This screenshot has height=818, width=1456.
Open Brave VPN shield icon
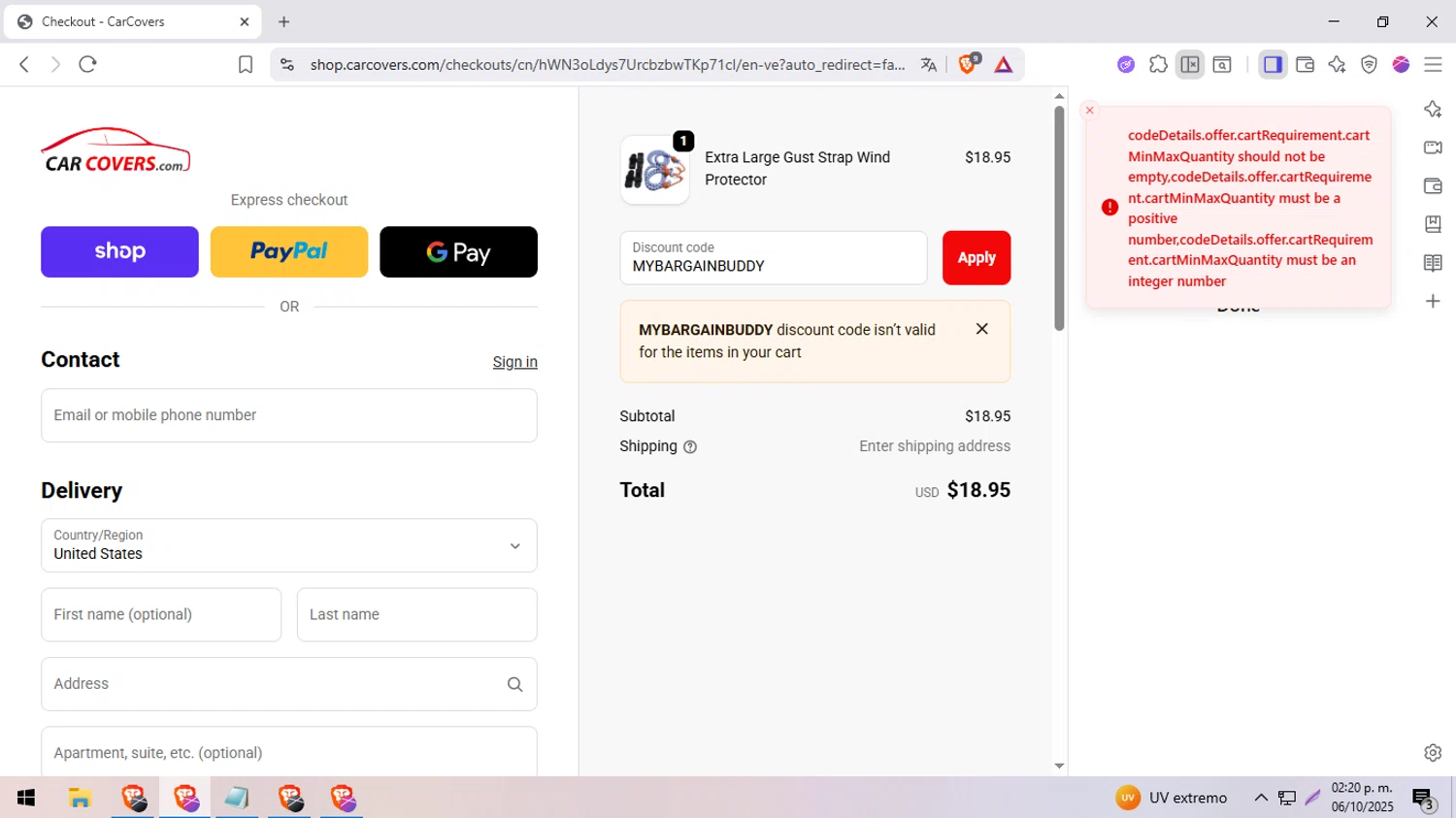(1369, 64)
